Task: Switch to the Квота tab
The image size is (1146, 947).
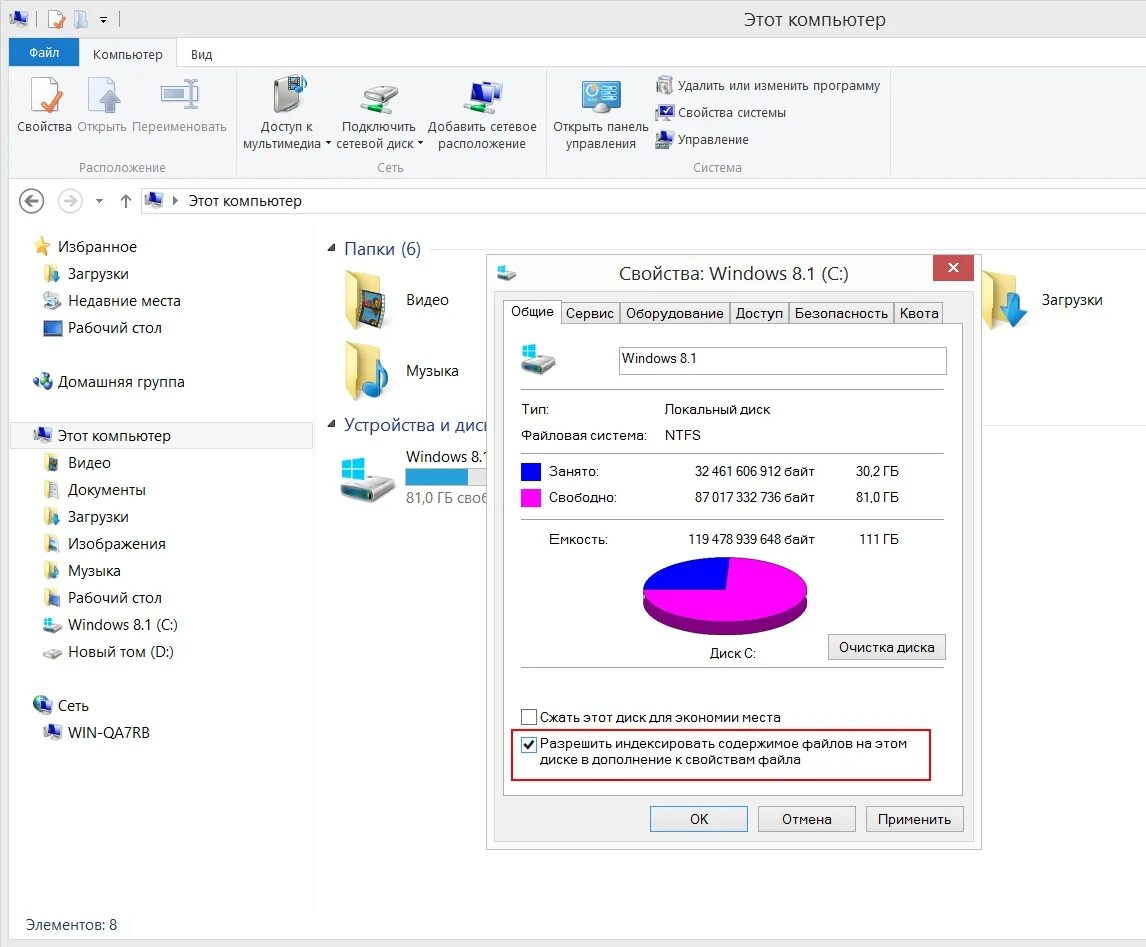Action: 919,313
